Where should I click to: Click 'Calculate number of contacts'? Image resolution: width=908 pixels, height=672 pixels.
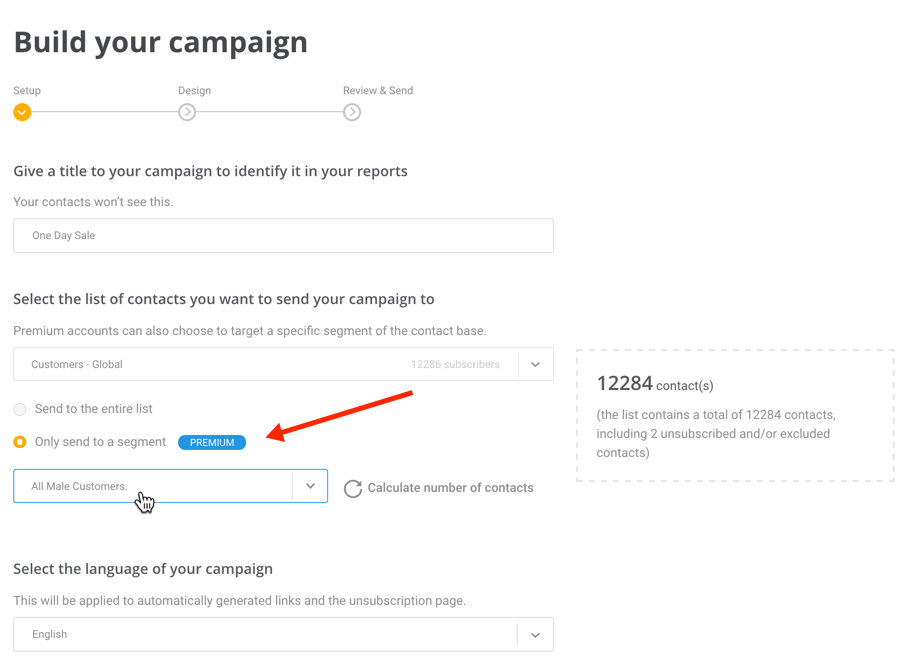pyautogui.click(x=450, y=488)
